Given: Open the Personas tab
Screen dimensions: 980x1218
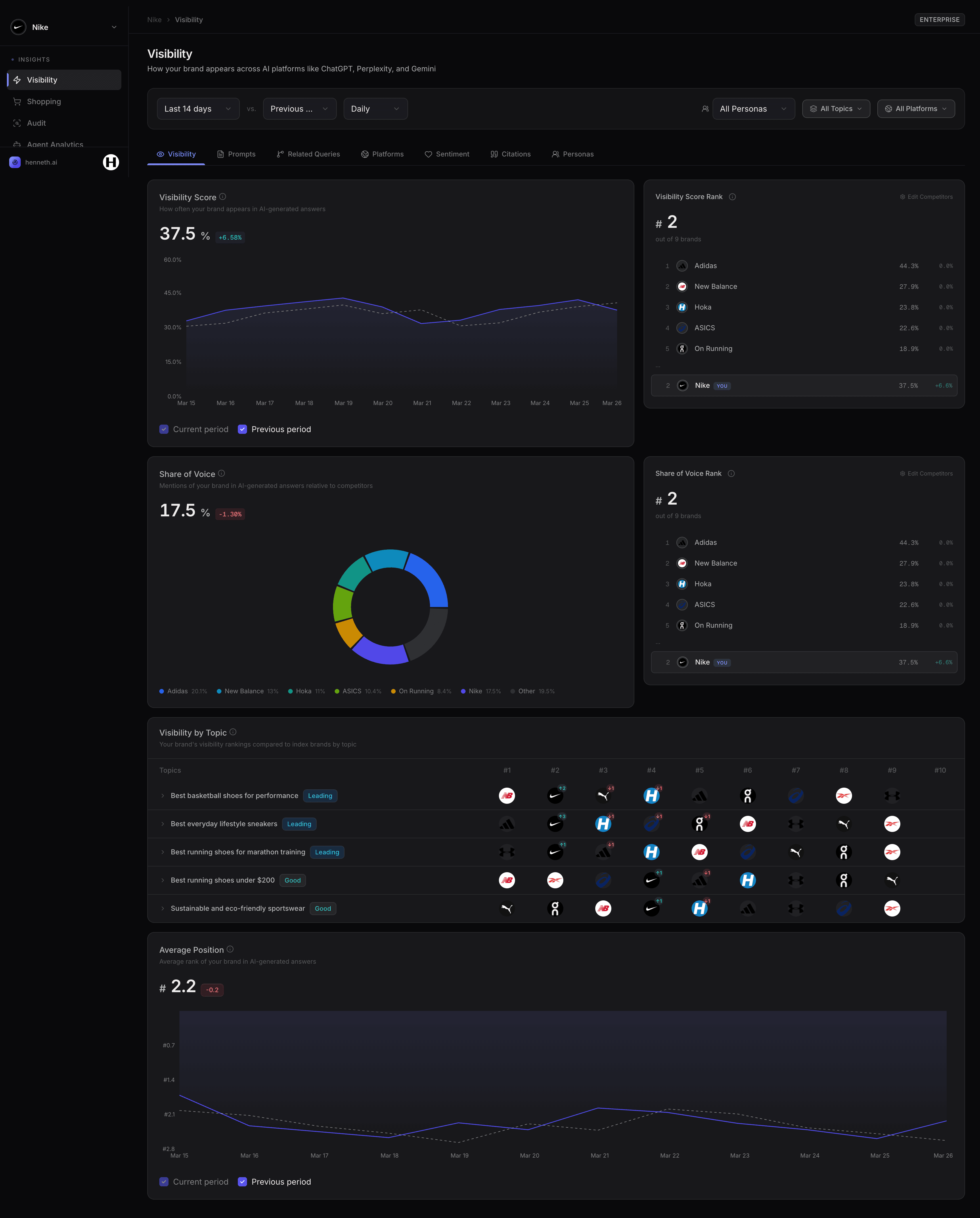Looking at the screenshot, I should point(573,154).
